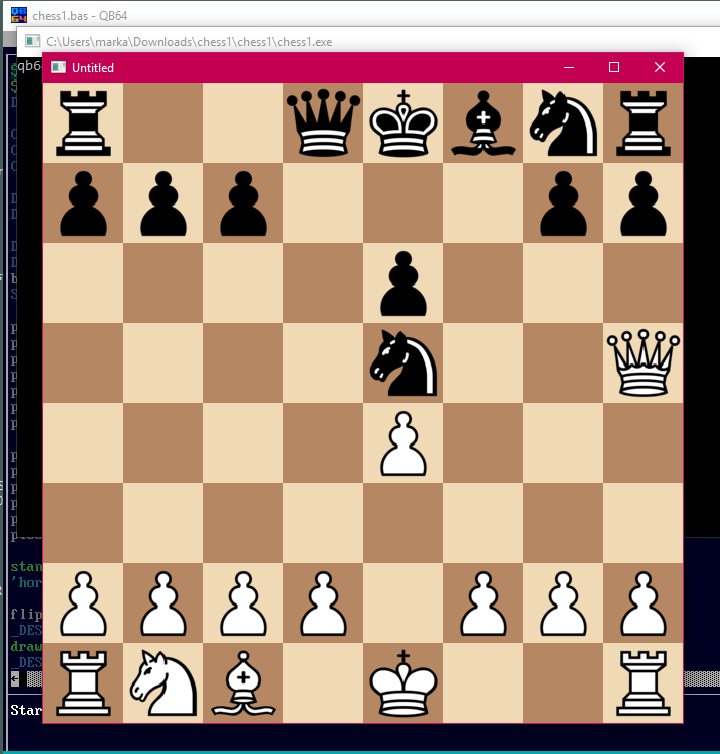The image size is (720, 754).
Task: Select the white queen on the board
Action: [x=643, y=363]
